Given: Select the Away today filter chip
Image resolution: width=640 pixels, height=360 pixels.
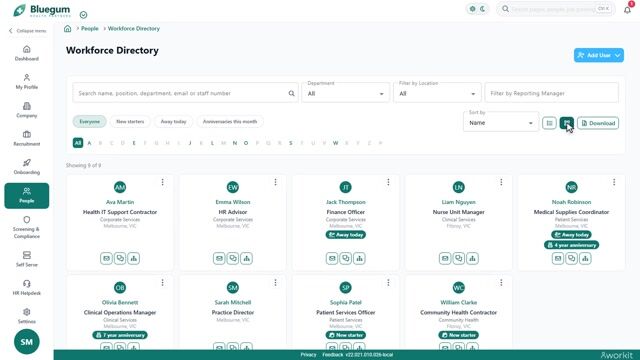Looking at the screenshot, I should point(173,122).
